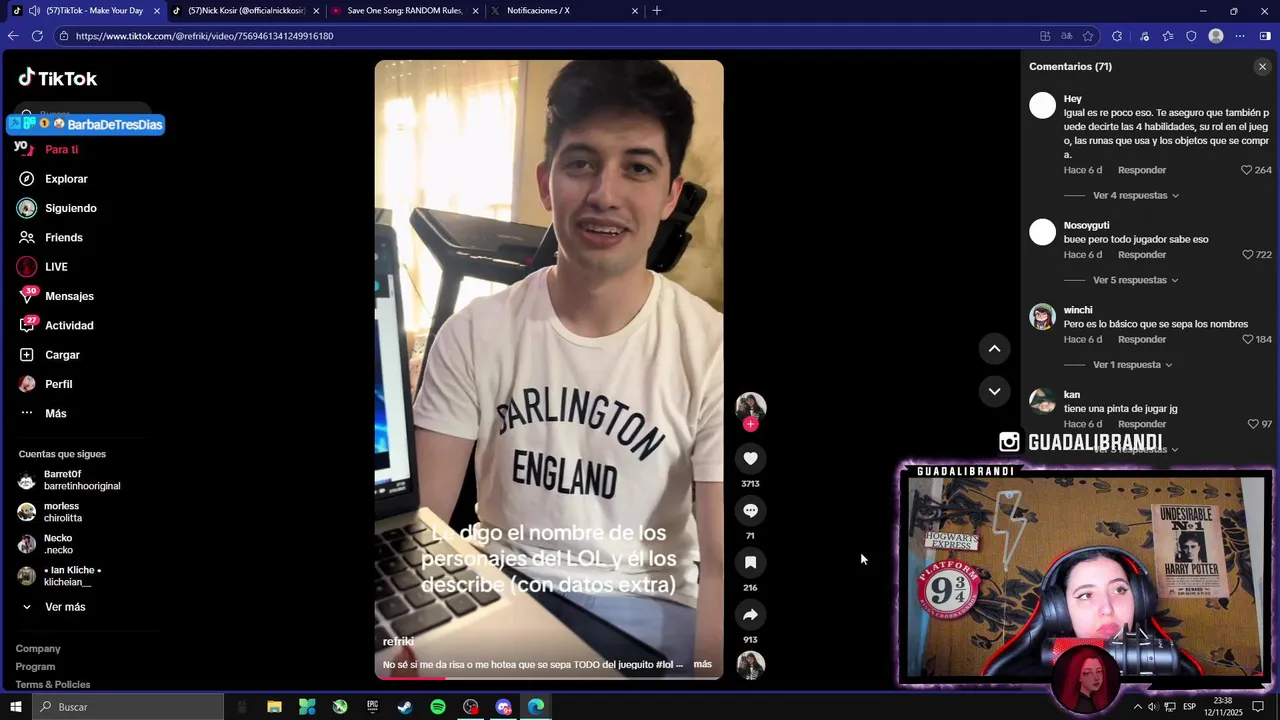The width and height of the screenshot is (1280, 720).
Task: Seek in the video progress bar
Action: coord(548,678)
